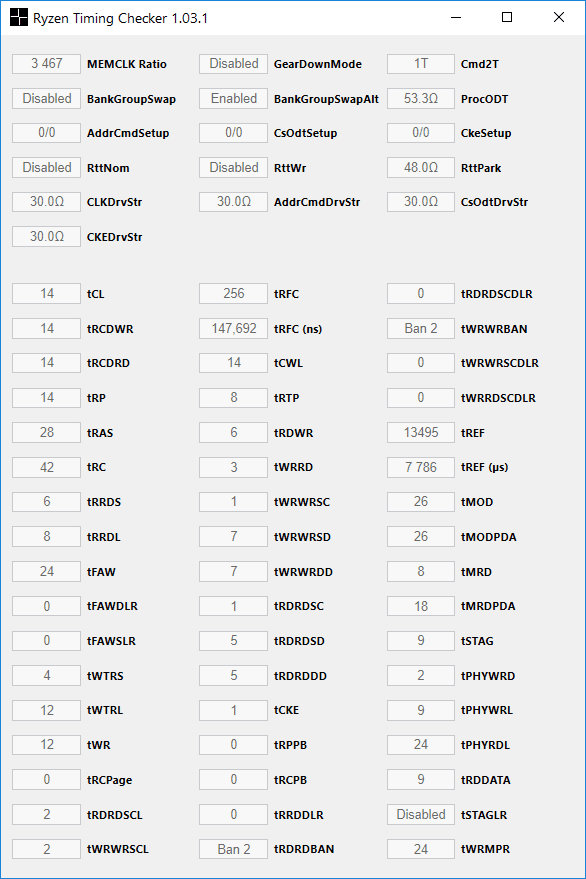Click the tWRWRBAN Ban 2 field
This screenshot has width=586, height=879.
[x=421, y=329]
